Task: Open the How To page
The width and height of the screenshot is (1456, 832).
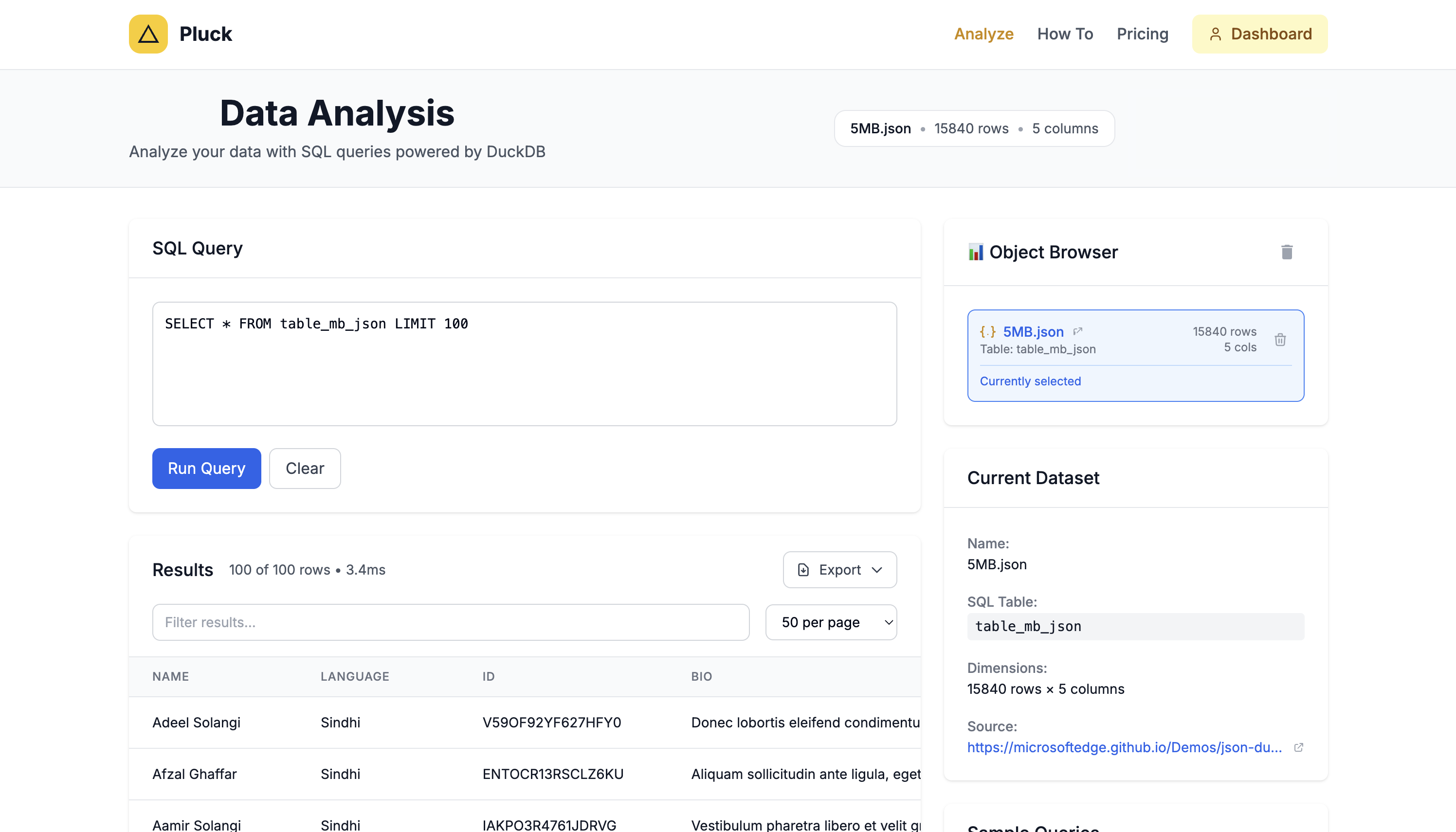Action: (x=1065, y=34)
